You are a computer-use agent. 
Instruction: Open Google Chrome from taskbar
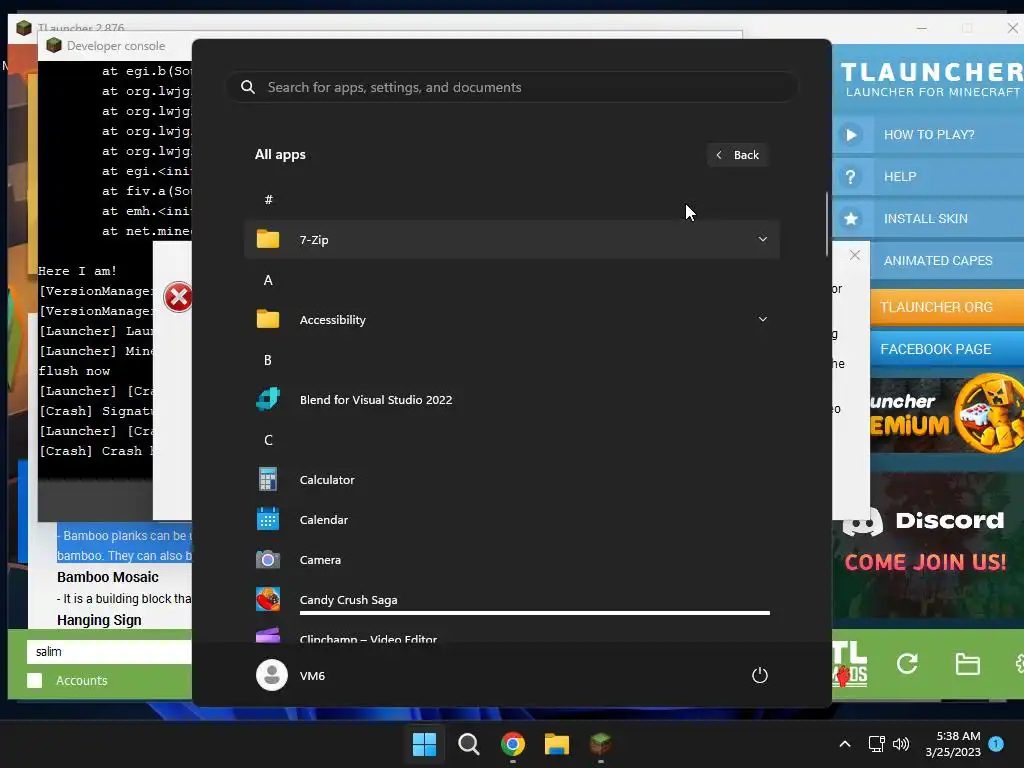click(x=513, y=744)
